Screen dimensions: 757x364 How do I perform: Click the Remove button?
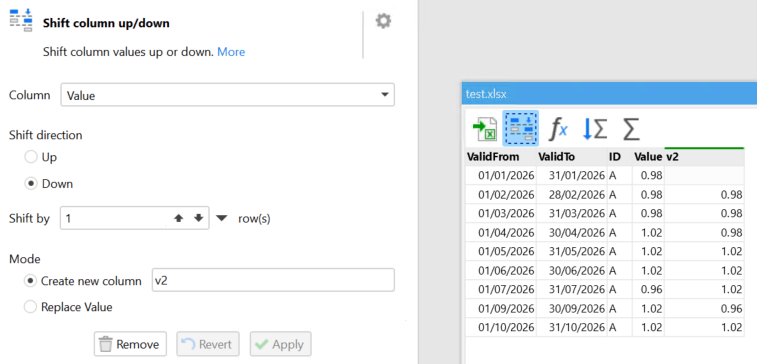(130, 344)
